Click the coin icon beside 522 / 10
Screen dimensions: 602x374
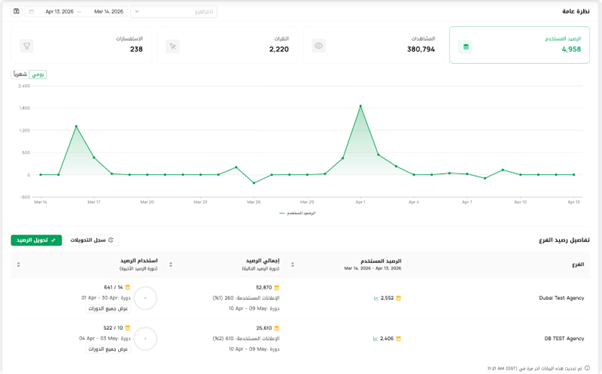pyautogui.click(x=128, y=328)
